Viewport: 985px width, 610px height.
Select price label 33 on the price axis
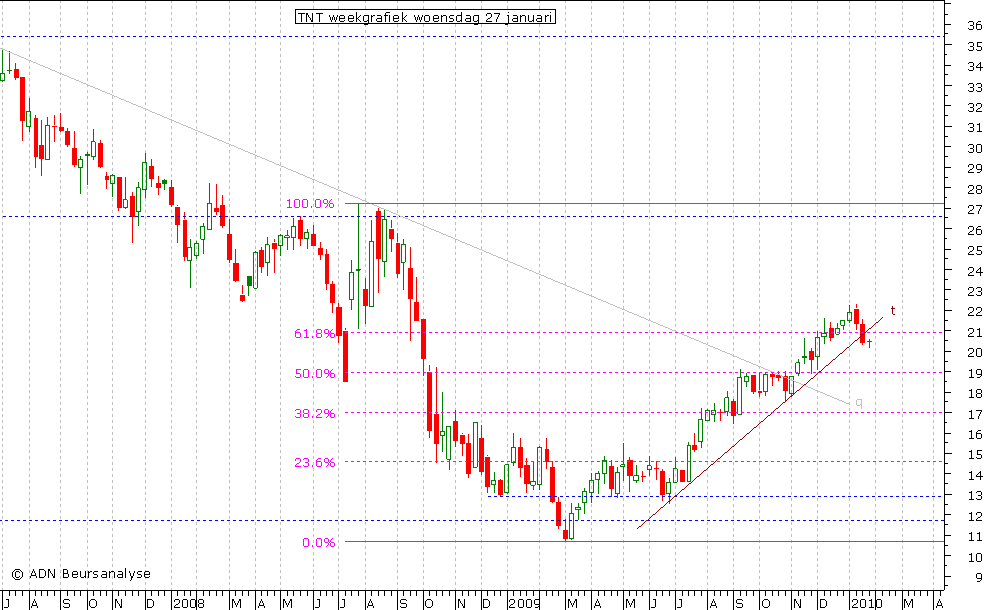coord(975,87)
